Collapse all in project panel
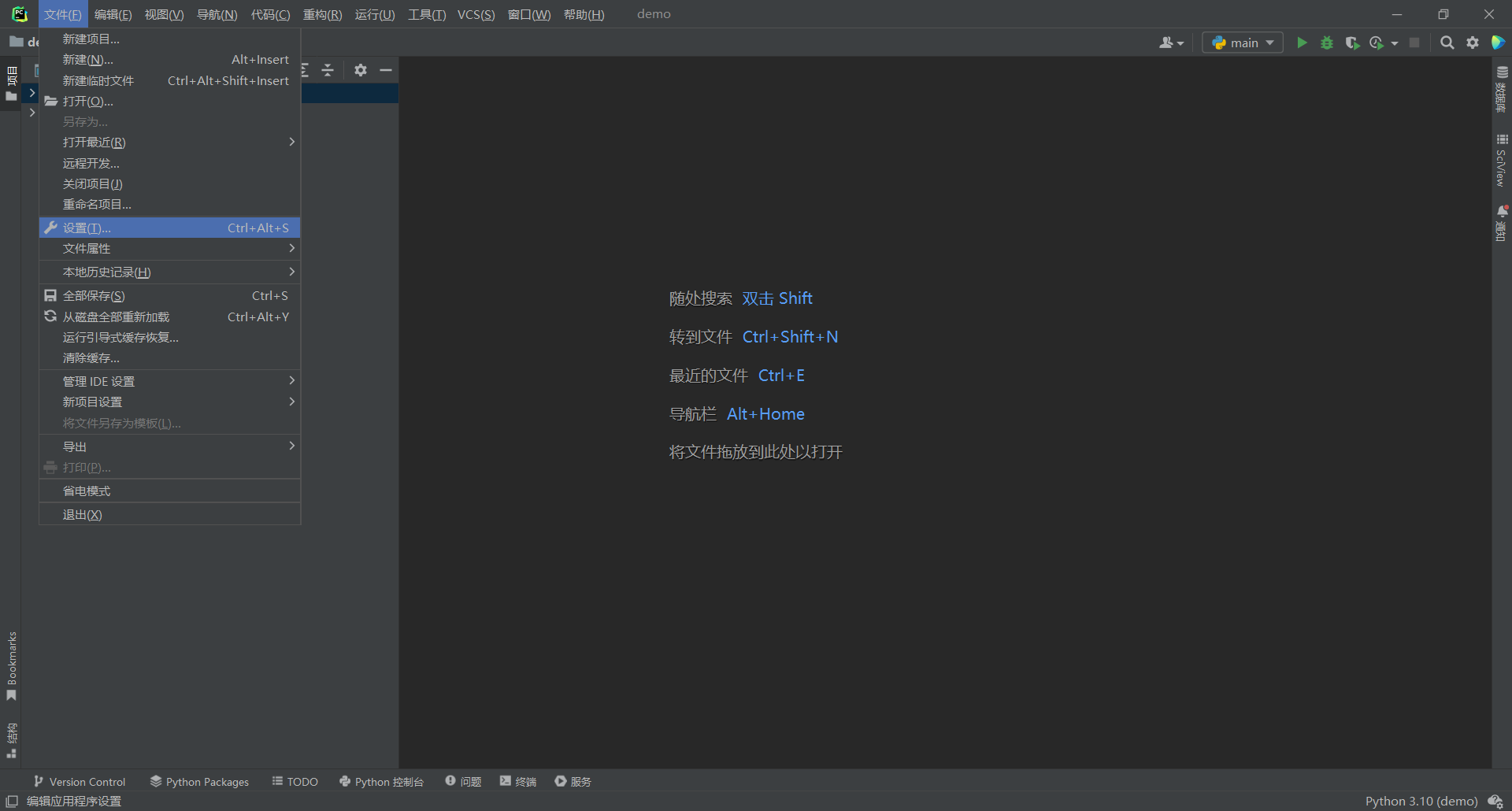The image size is (1512, 811). click(x=328, y=70)
